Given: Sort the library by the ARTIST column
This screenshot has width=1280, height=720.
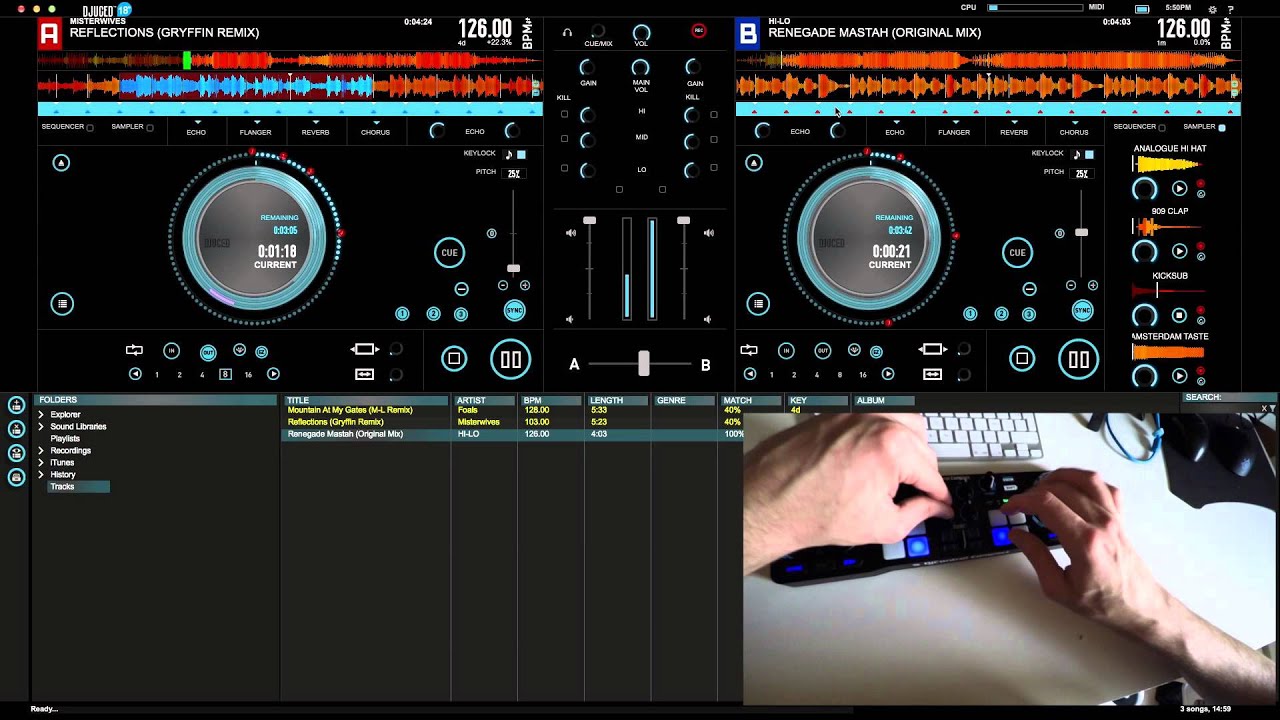Looking at the screenshot, I should pos(484,400).
